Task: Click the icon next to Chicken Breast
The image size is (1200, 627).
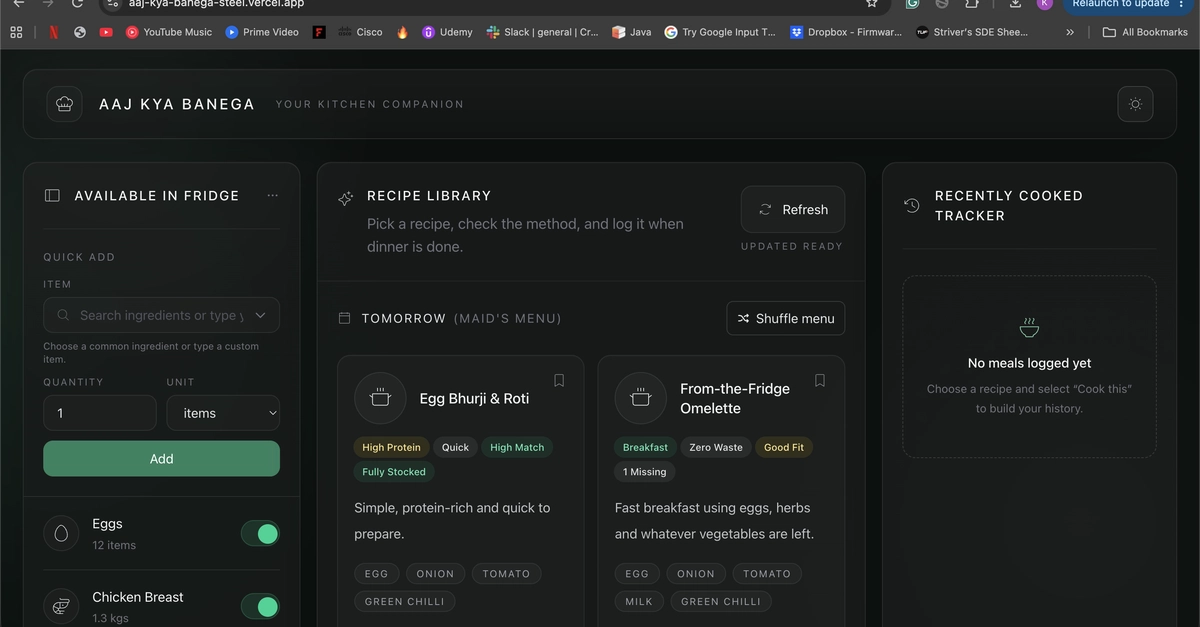Action: click(x=61, y=606)
